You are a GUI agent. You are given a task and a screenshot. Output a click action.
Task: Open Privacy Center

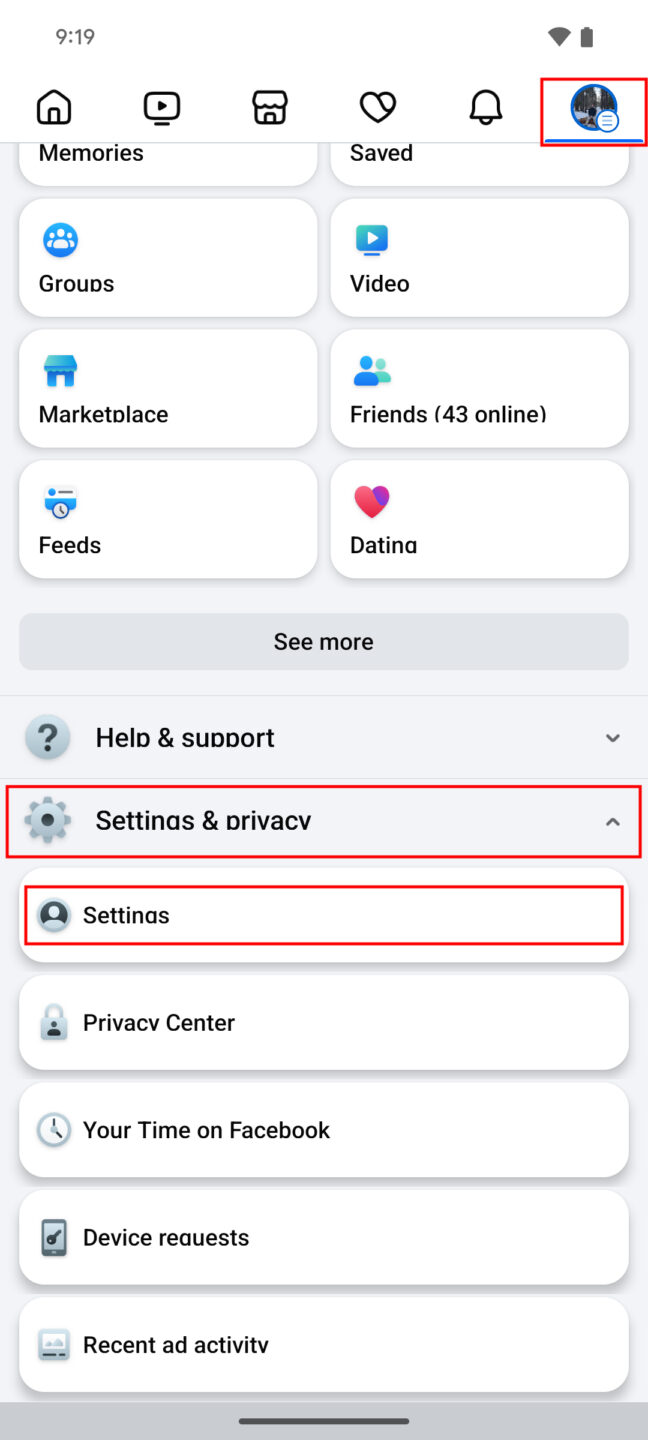(323, 1022)
